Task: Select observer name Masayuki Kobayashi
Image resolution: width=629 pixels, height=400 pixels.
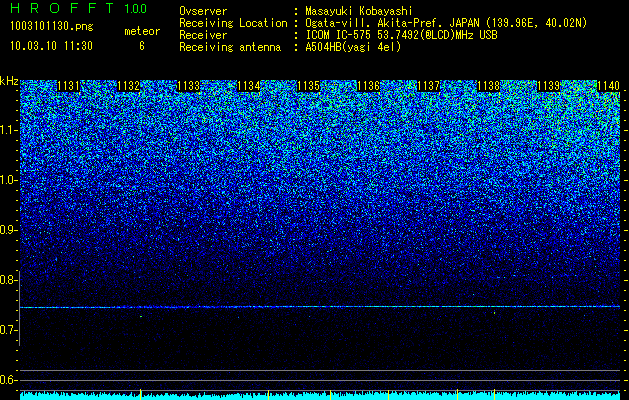Action: pos(359,11)
